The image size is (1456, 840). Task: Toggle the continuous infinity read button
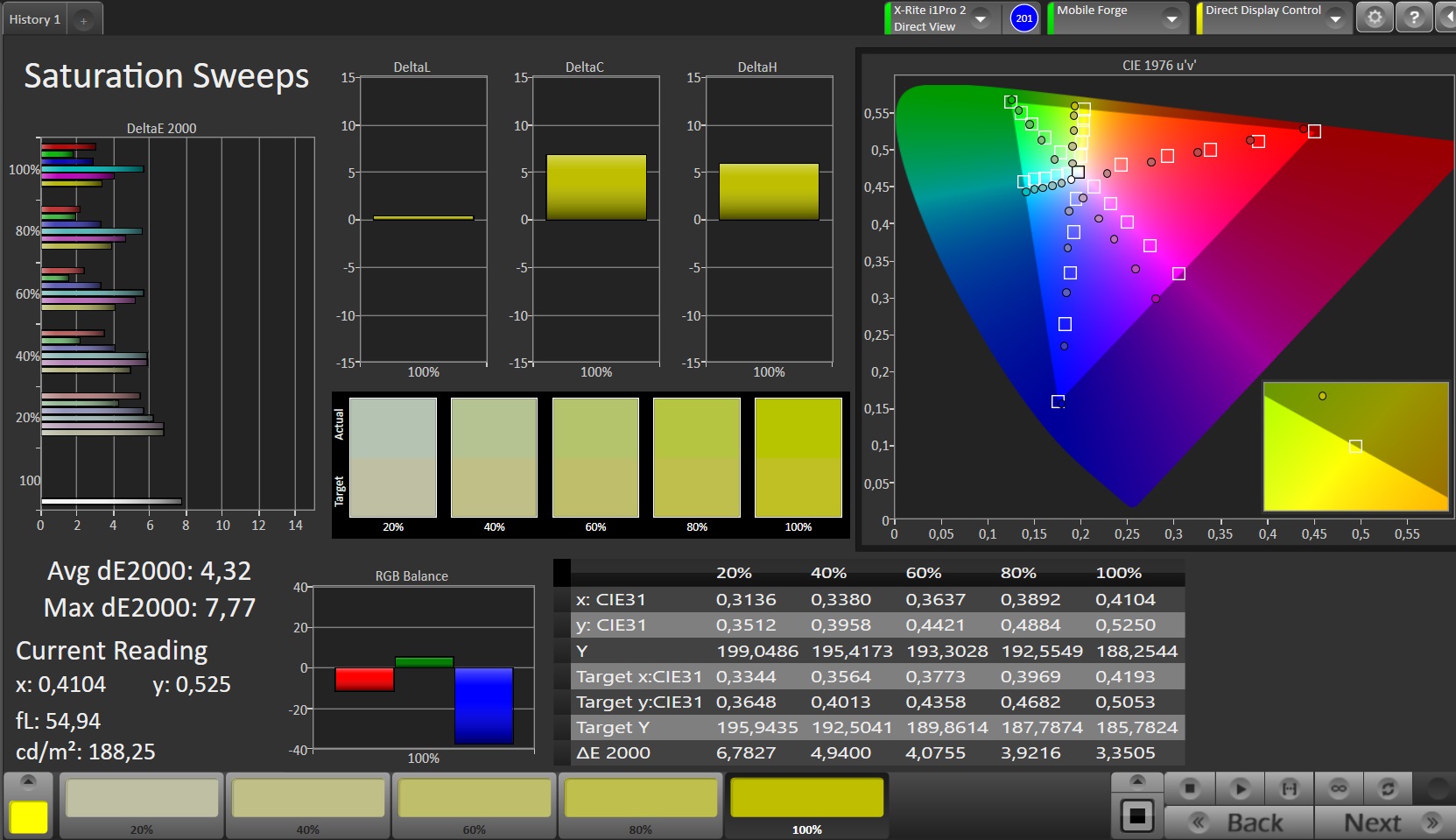point(1339,788)
